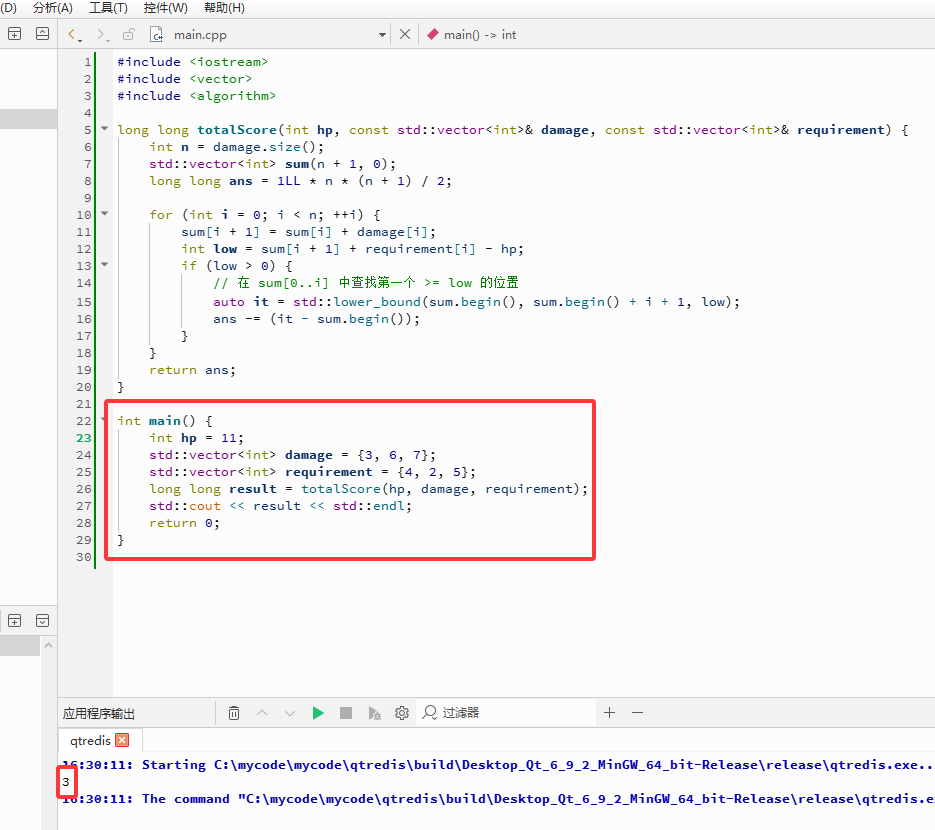
Task: Select the qtredis output tab
Action: pyautogui.click(x=90, y=741)
